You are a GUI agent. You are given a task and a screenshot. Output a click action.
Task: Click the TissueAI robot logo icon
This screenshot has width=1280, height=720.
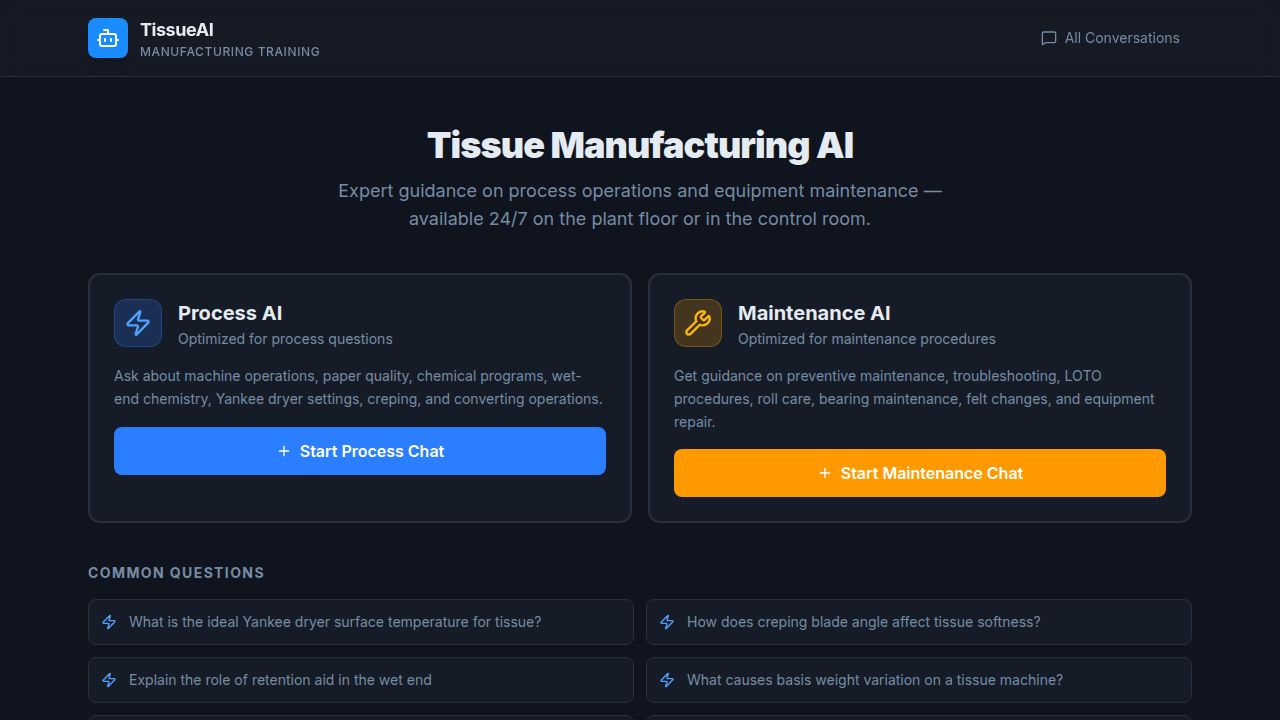[107, 38]
